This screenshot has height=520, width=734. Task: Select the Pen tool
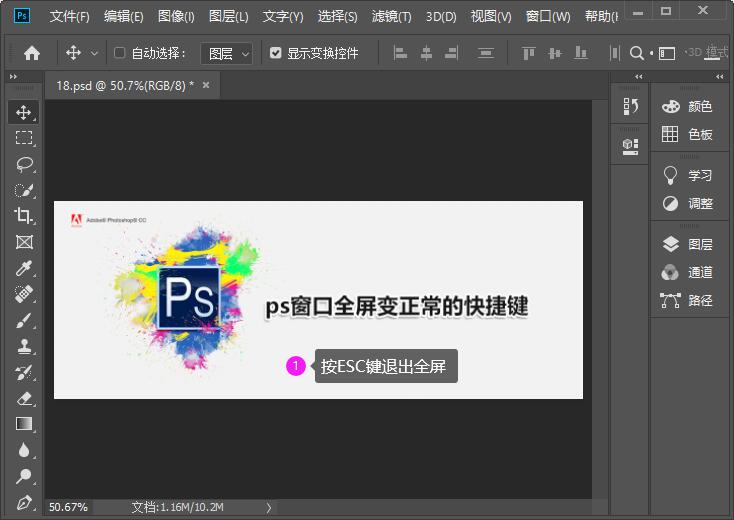(x=24, y=502)
